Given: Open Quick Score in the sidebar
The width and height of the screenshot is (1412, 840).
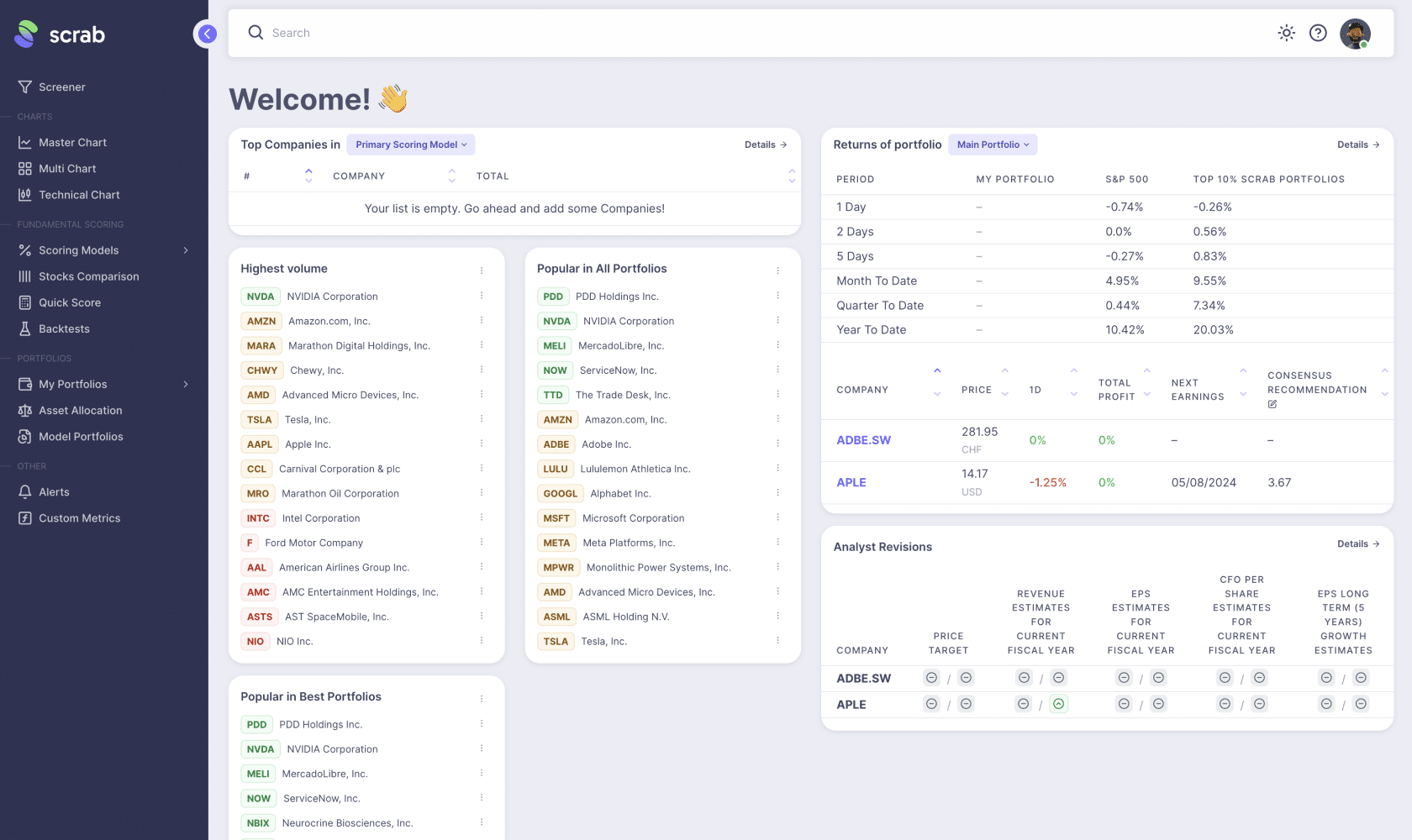Looking at the screenshot, I should click(70, 302).
